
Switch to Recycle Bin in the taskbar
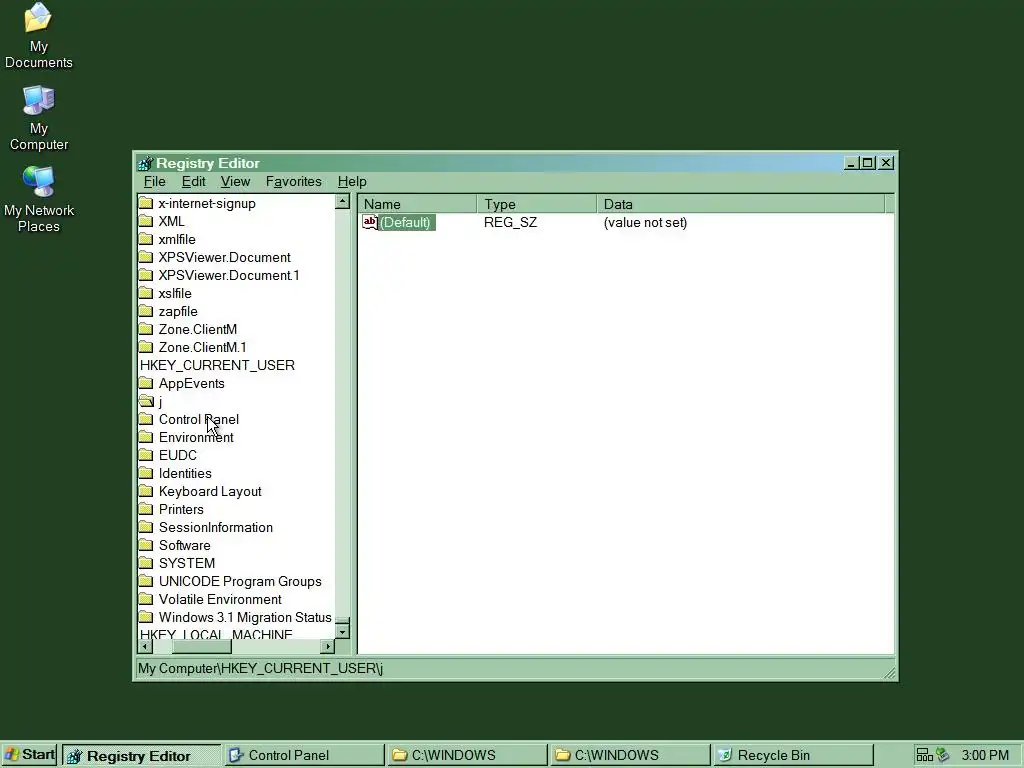pos(793,756)
